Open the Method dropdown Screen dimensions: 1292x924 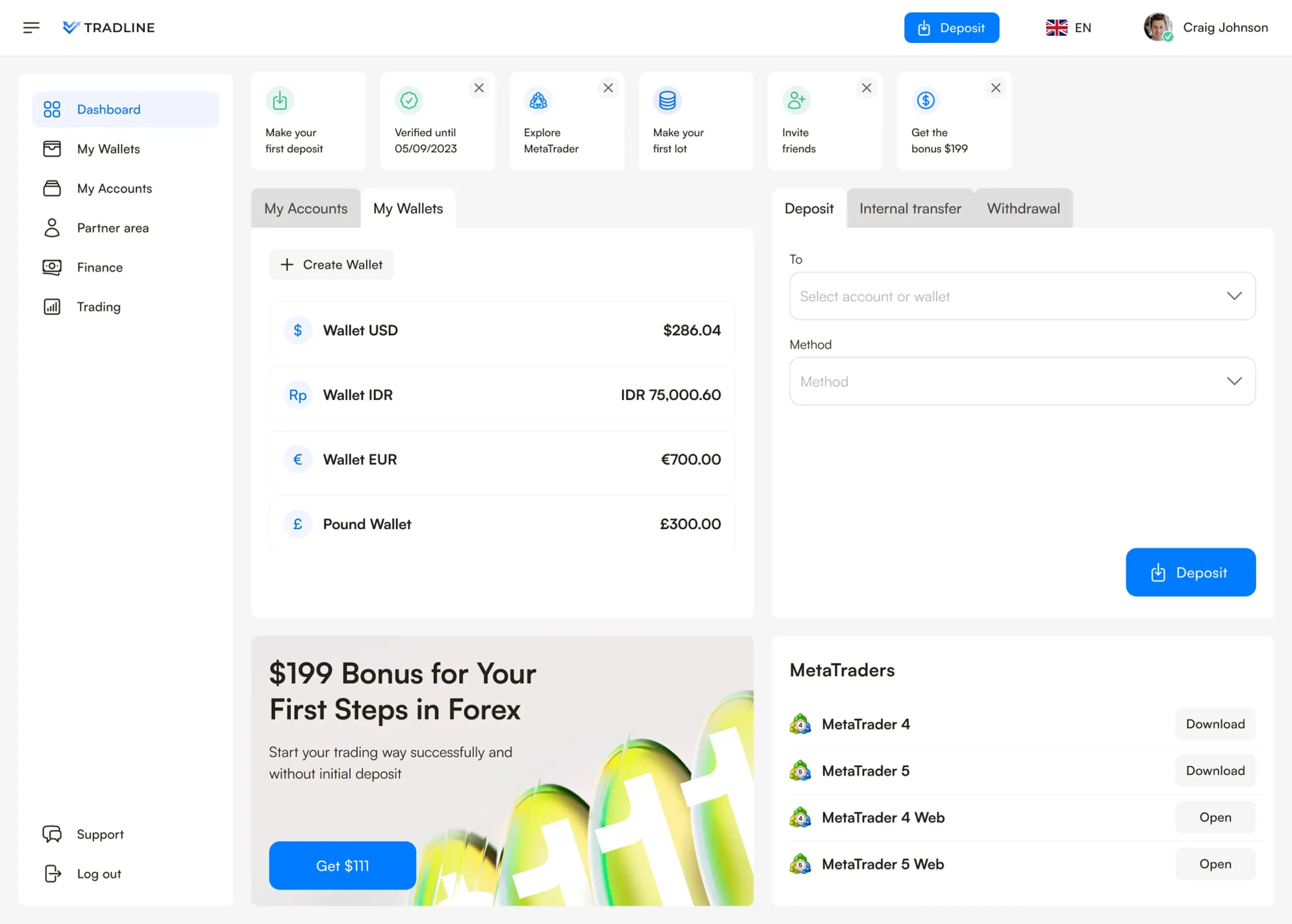coord(1022,381)
